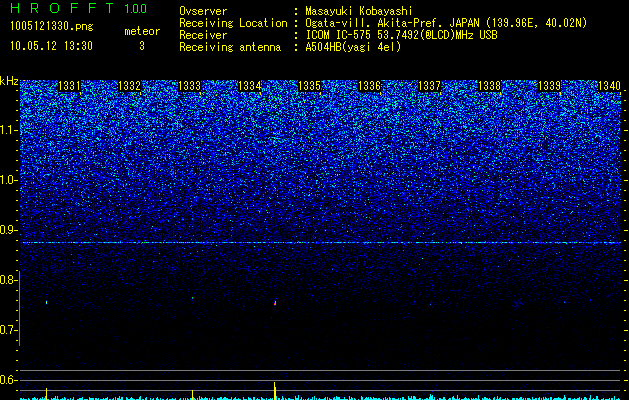Click the 1339 time marker
The height and width of the screenshot is (400, 629).
point(550,86)
